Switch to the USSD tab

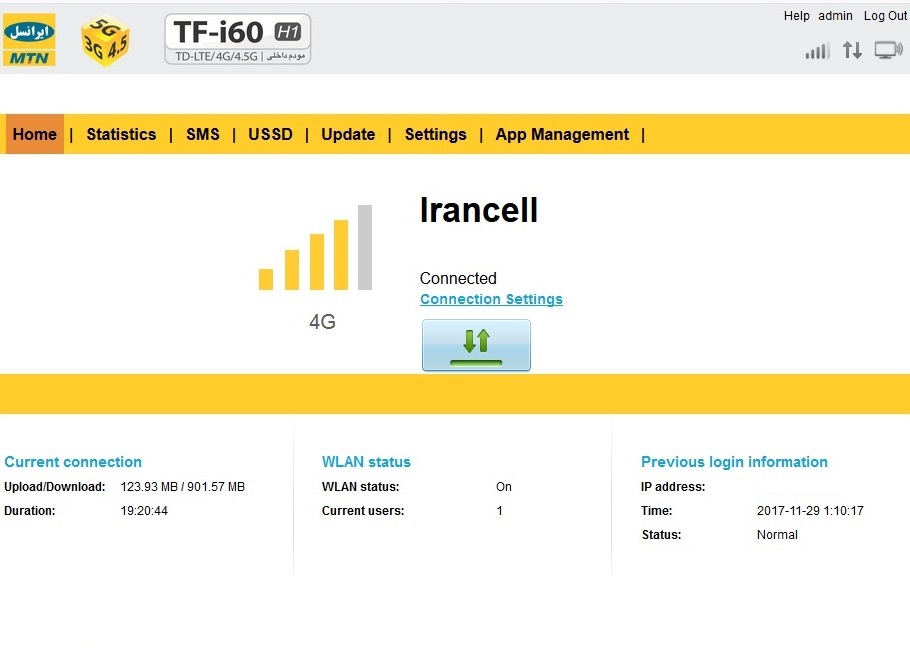pyautogui.click(x=270, y=135)
